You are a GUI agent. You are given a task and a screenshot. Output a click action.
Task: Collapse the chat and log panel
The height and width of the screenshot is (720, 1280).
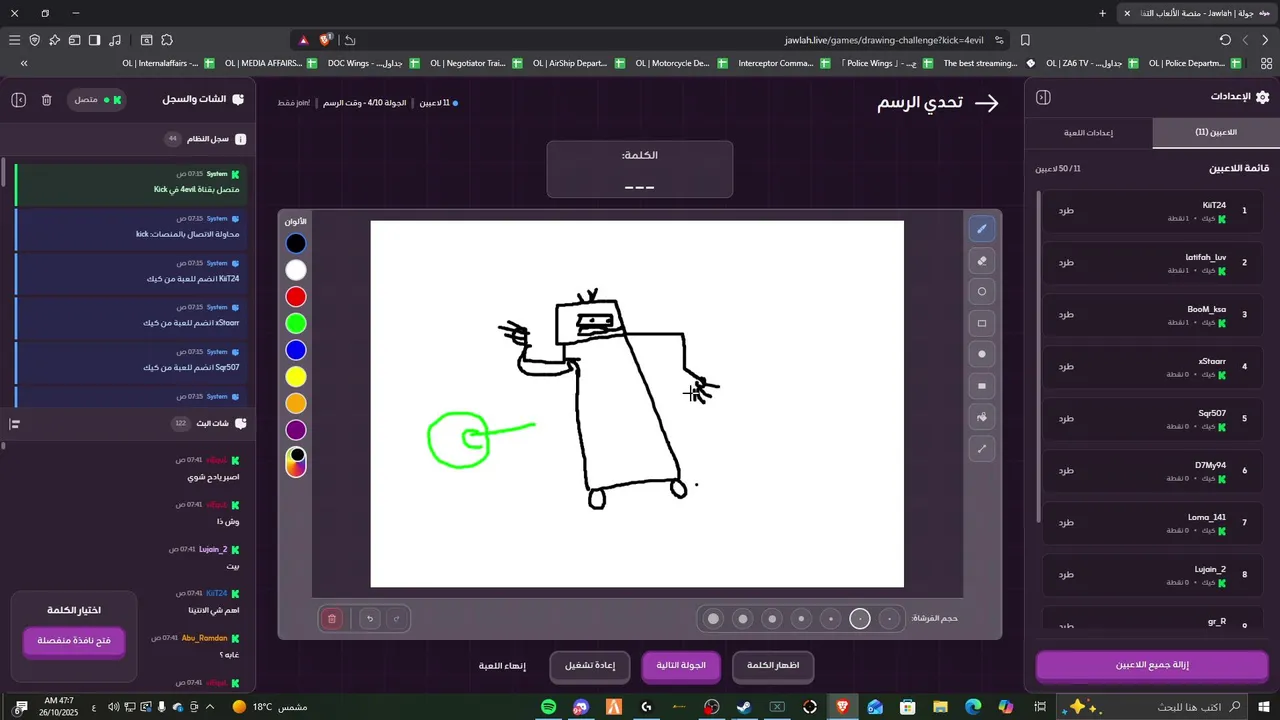19,100
